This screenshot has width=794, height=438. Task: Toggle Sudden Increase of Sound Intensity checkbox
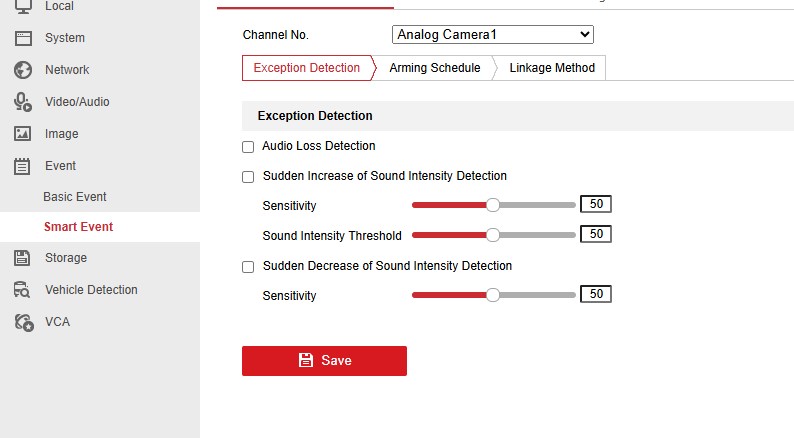coord(248,177)
